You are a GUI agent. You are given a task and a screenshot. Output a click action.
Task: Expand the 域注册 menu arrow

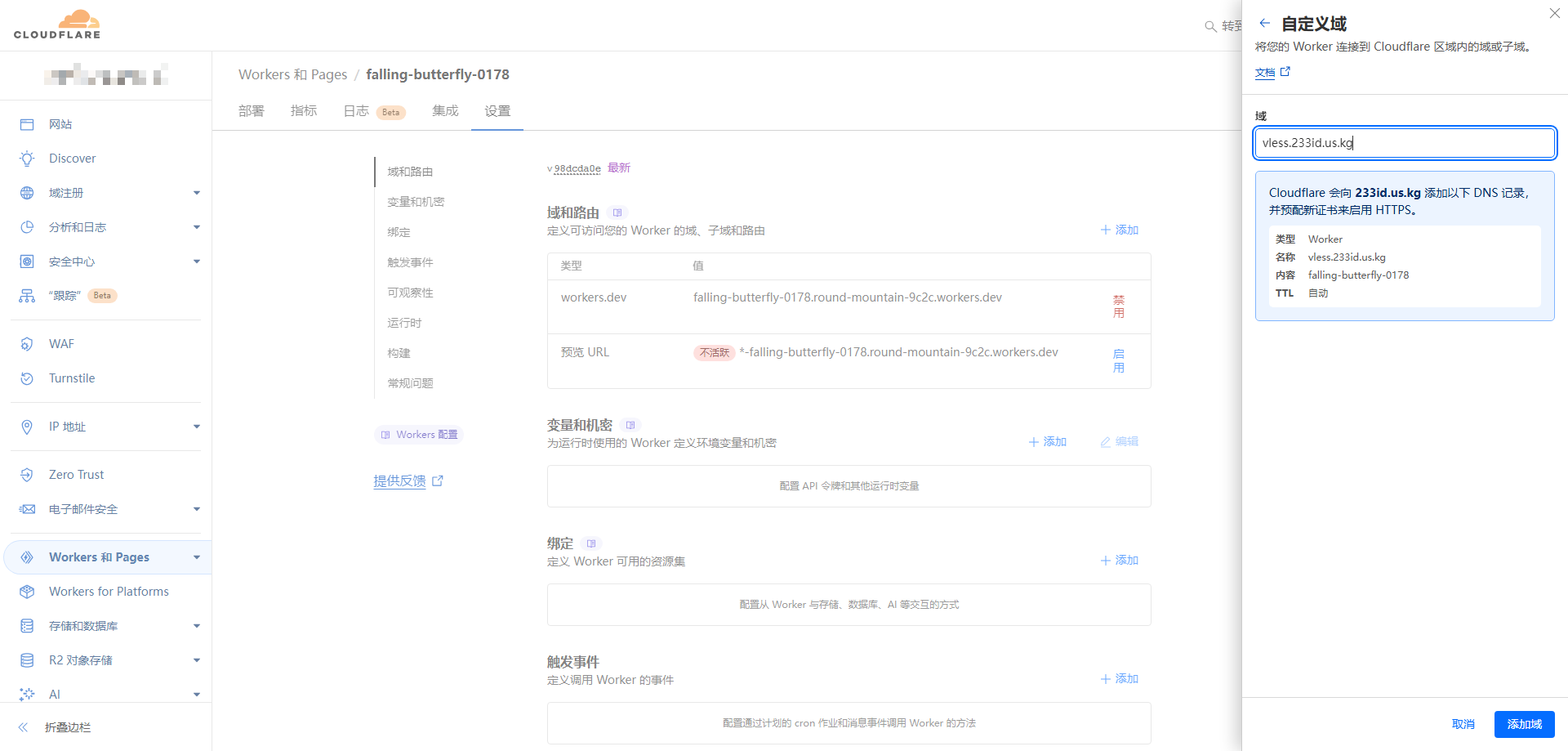pyautogui.click(x=197, y=193)
